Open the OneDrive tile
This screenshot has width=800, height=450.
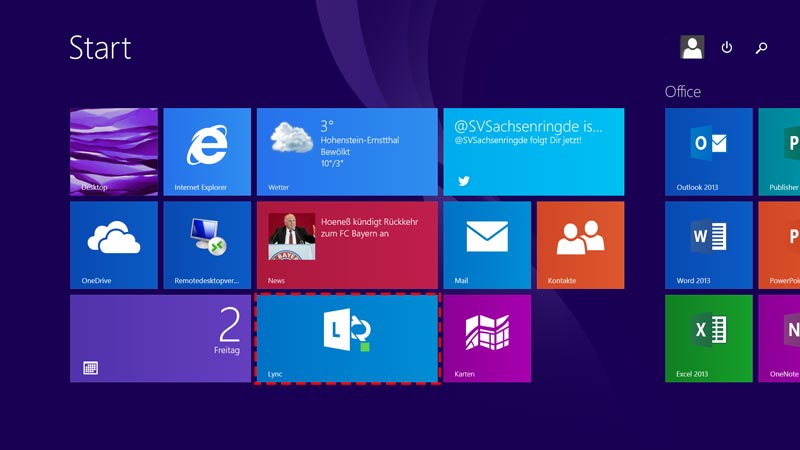114,245
